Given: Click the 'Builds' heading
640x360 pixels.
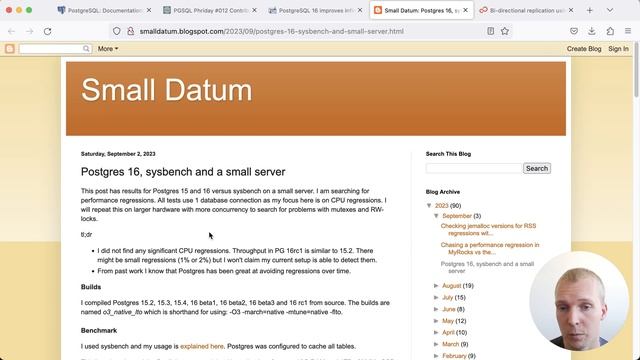Looking at the screenshot, I should click(x=91, y=287).
